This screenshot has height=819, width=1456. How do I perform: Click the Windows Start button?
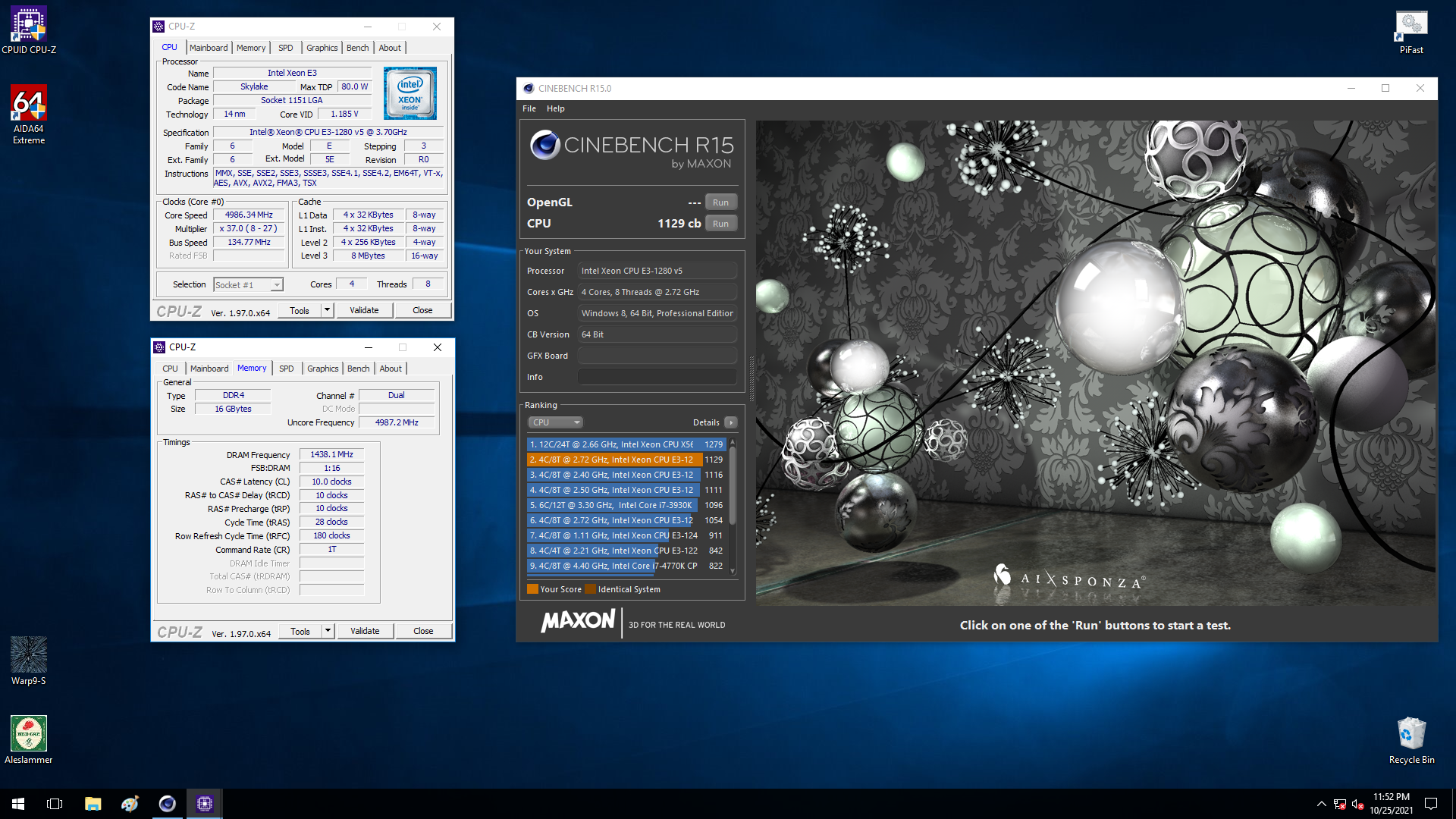coord(18,804)
